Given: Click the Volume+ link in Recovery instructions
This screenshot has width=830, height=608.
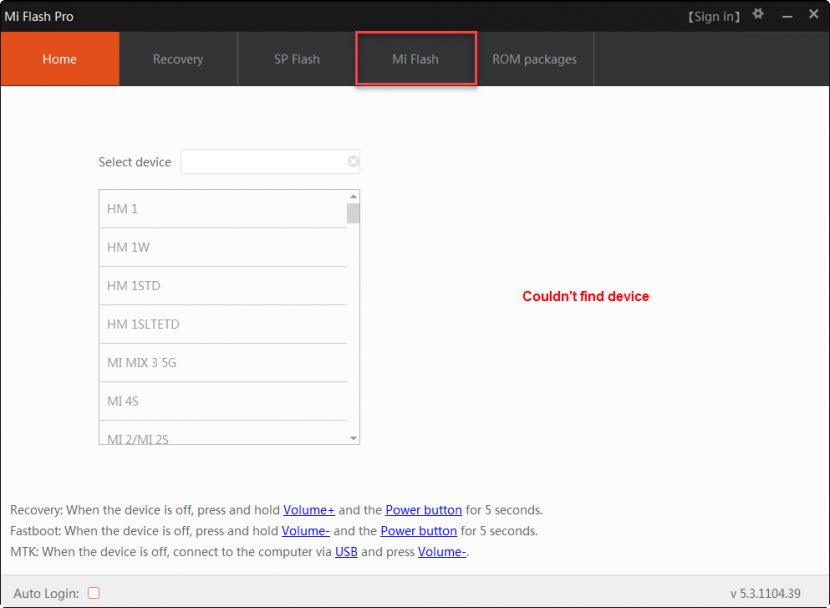Looking at the screenshot, I should coord(309,510).
